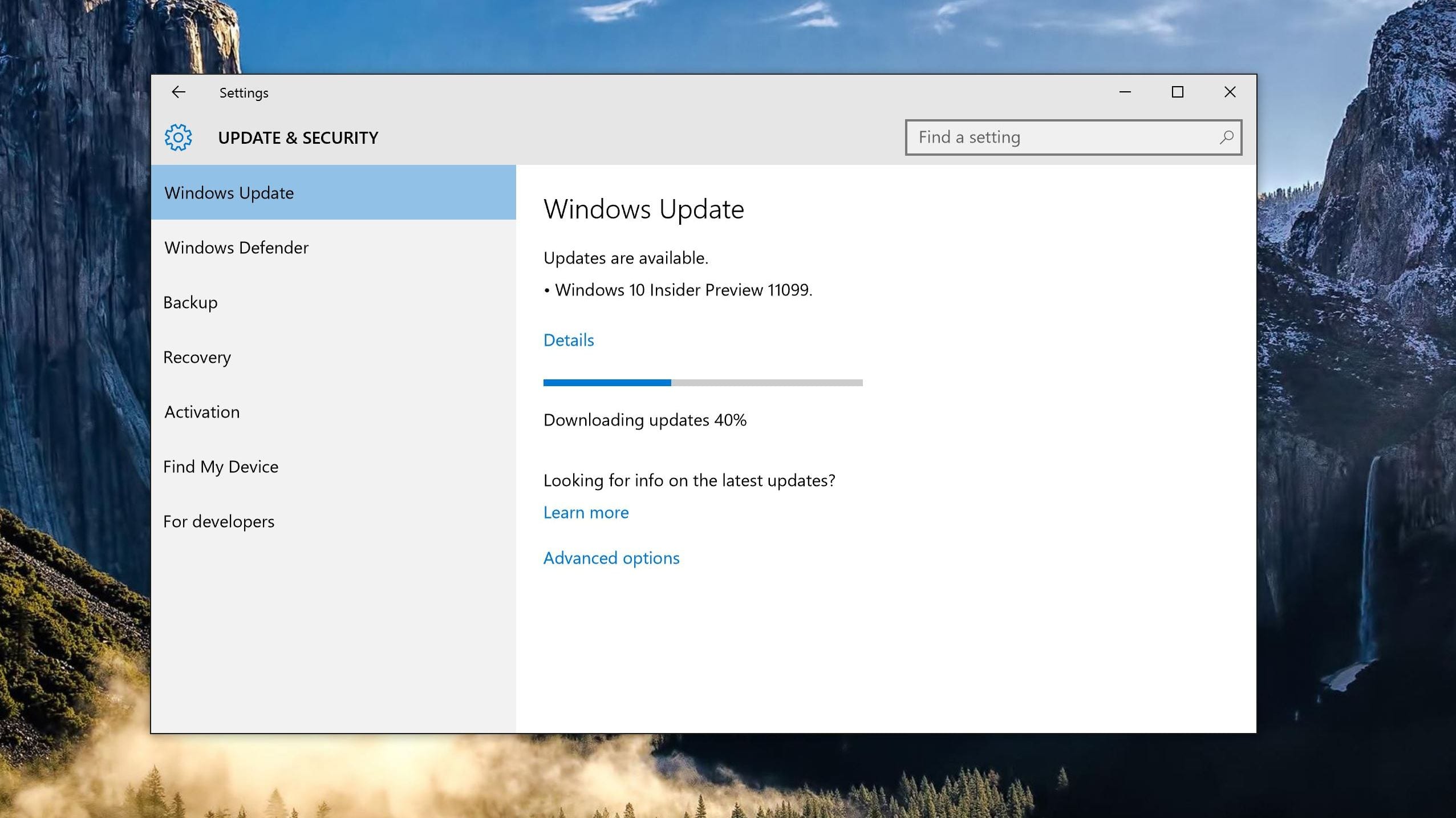Close the Settings window

pos(1230,92)
